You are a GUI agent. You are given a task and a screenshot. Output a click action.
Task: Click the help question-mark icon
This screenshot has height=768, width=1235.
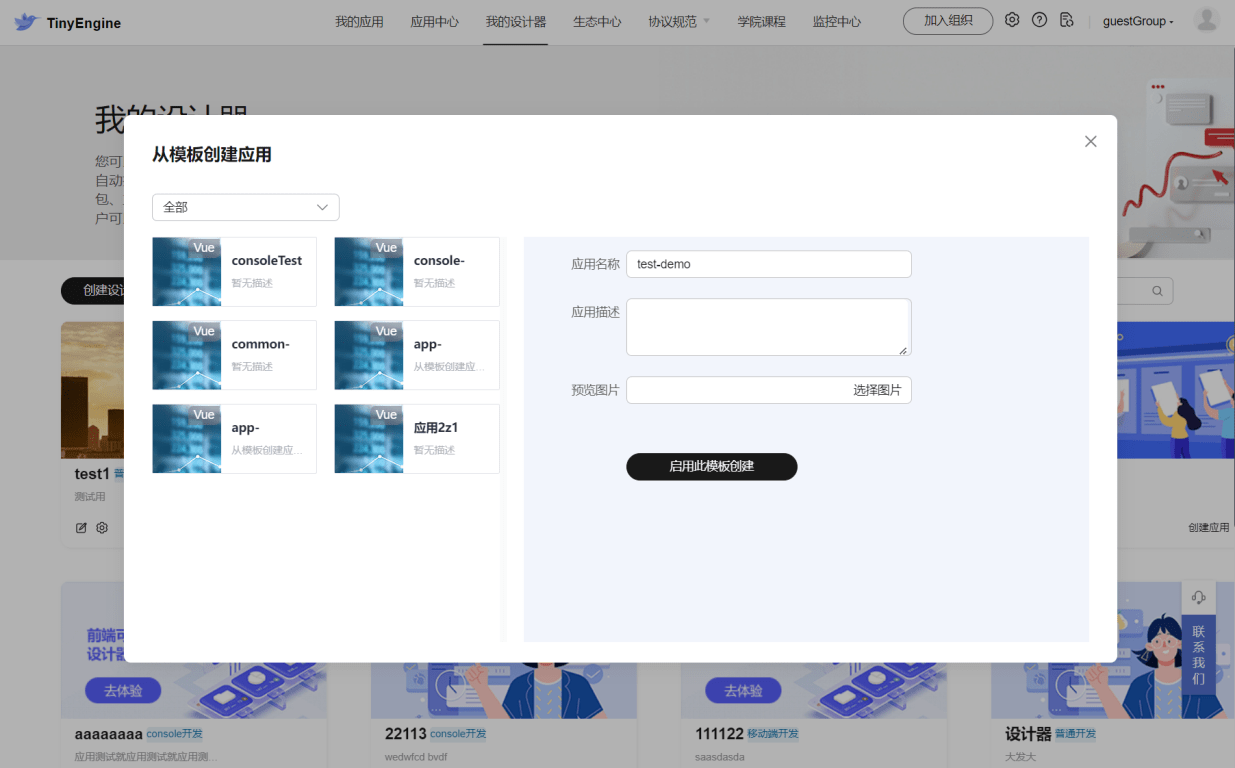[1039, 20]
